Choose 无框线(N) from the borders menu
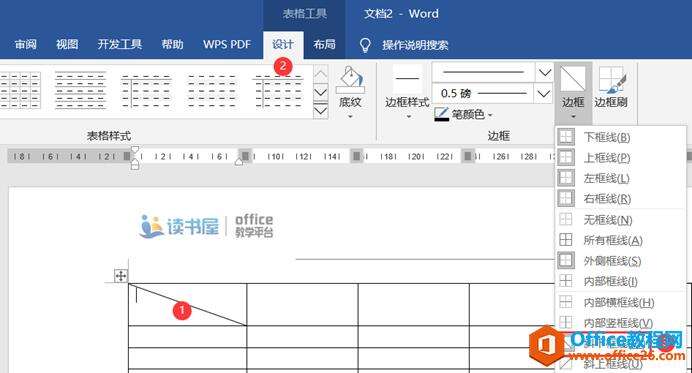This screenshot has width=692, height=373. point(621,219)
